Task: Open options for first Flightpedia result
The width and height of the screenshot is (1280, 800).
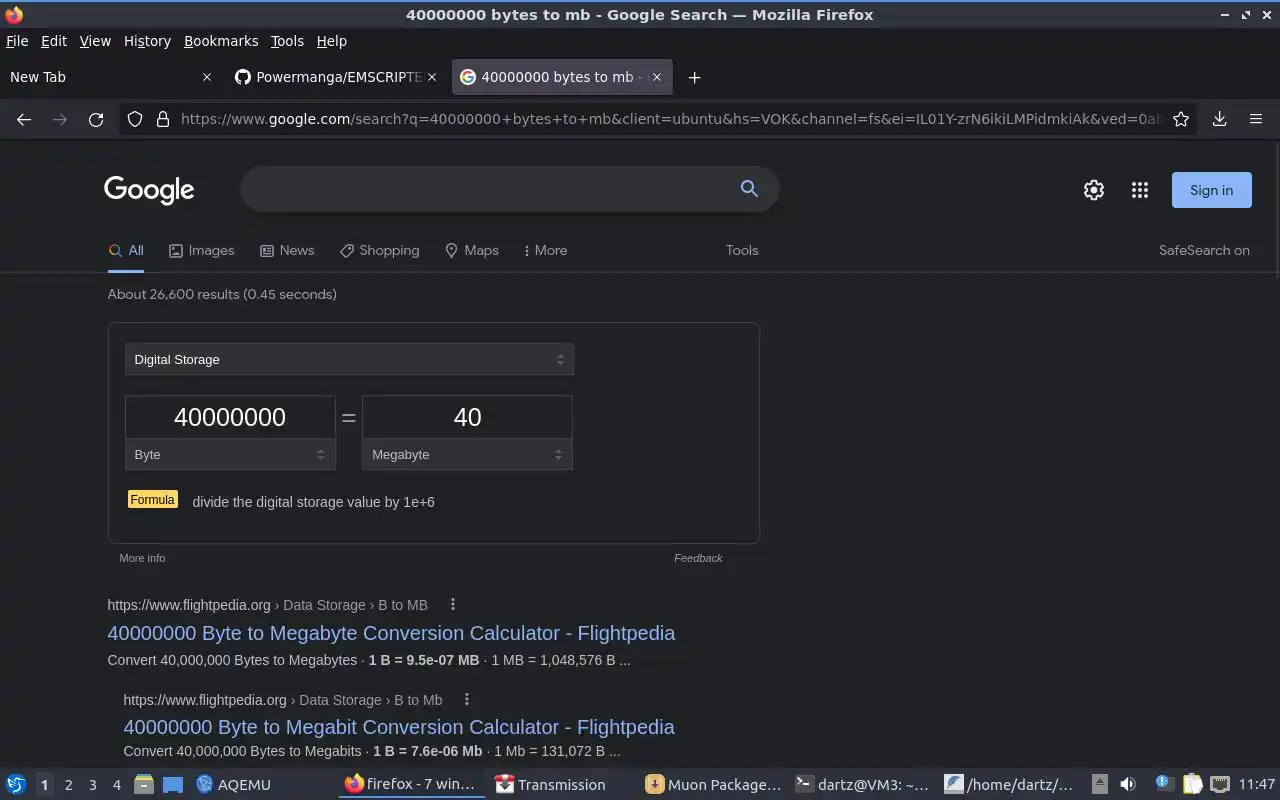Action: click(453, 604)
